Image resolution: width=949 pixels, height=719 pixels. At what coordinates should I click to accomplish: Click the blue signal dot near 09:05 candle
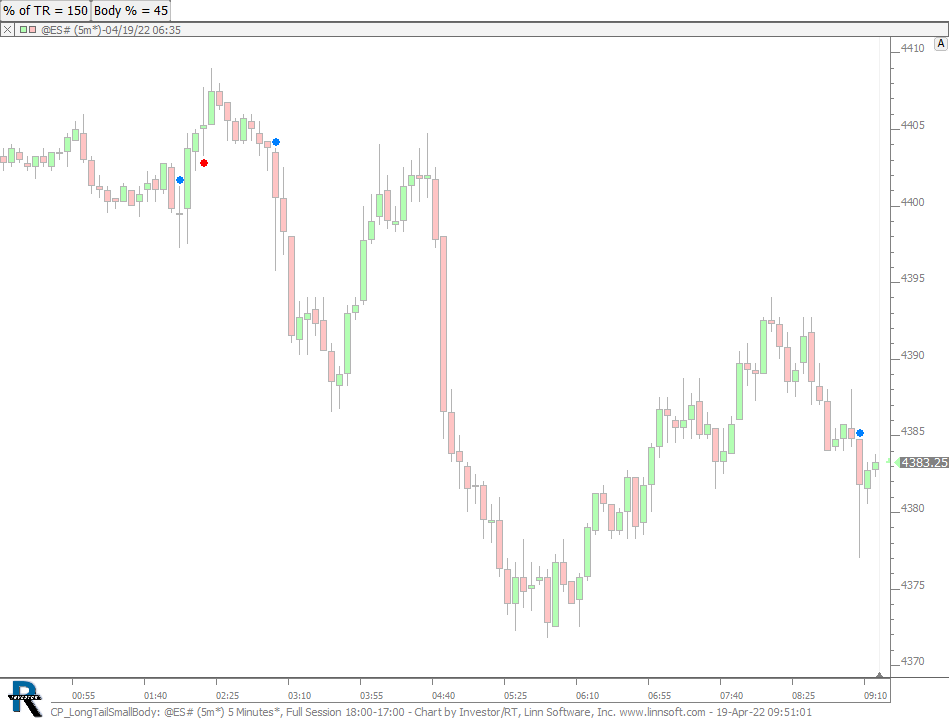(860, 433)
